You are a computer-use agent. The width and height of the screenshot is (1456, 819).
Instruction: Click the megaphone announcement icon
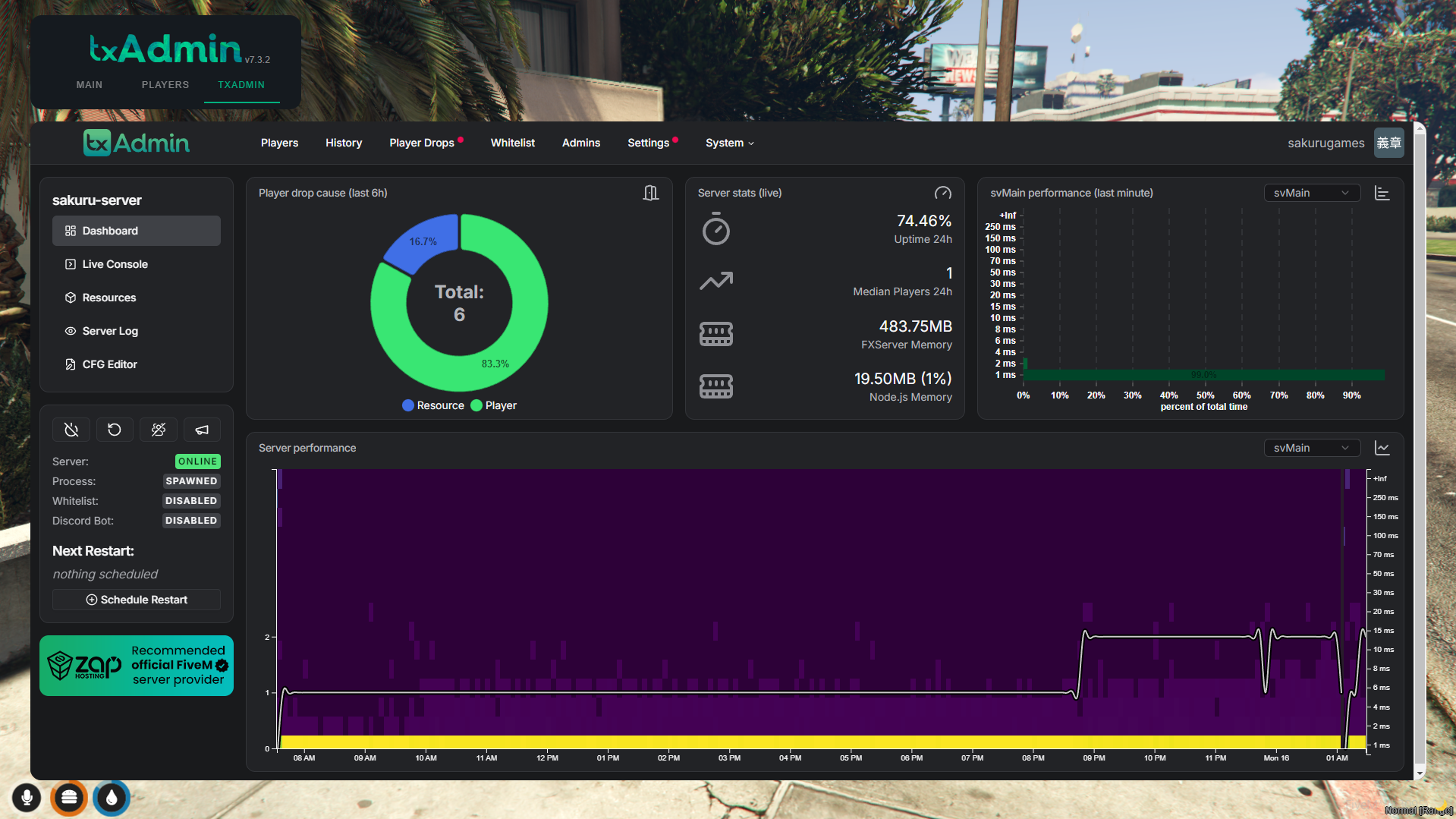(202, 430)
